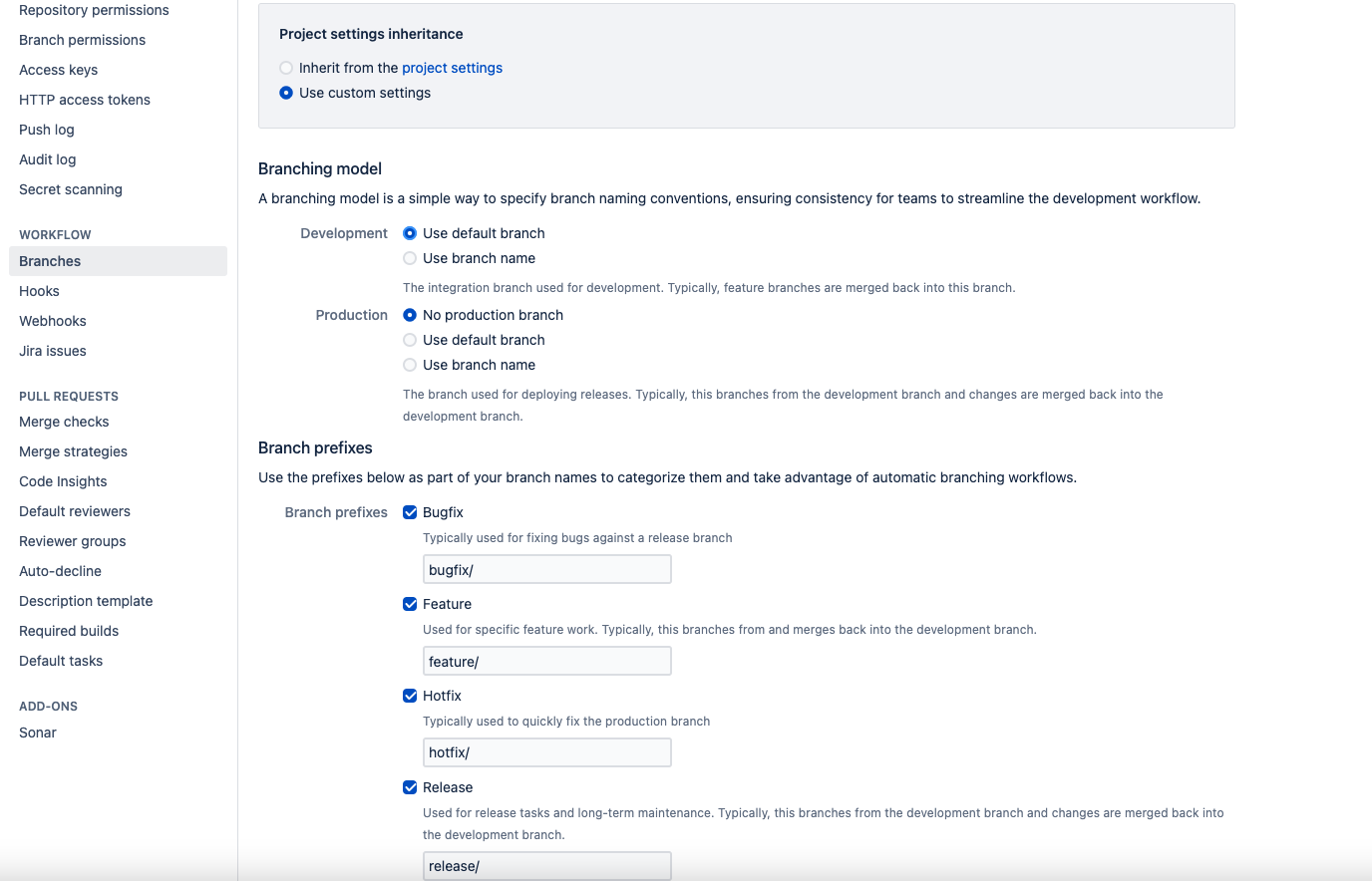This screenshot has height=881, width=1372.
Task: Choose Use branch name under Production
Action: (x=410, y=365)
